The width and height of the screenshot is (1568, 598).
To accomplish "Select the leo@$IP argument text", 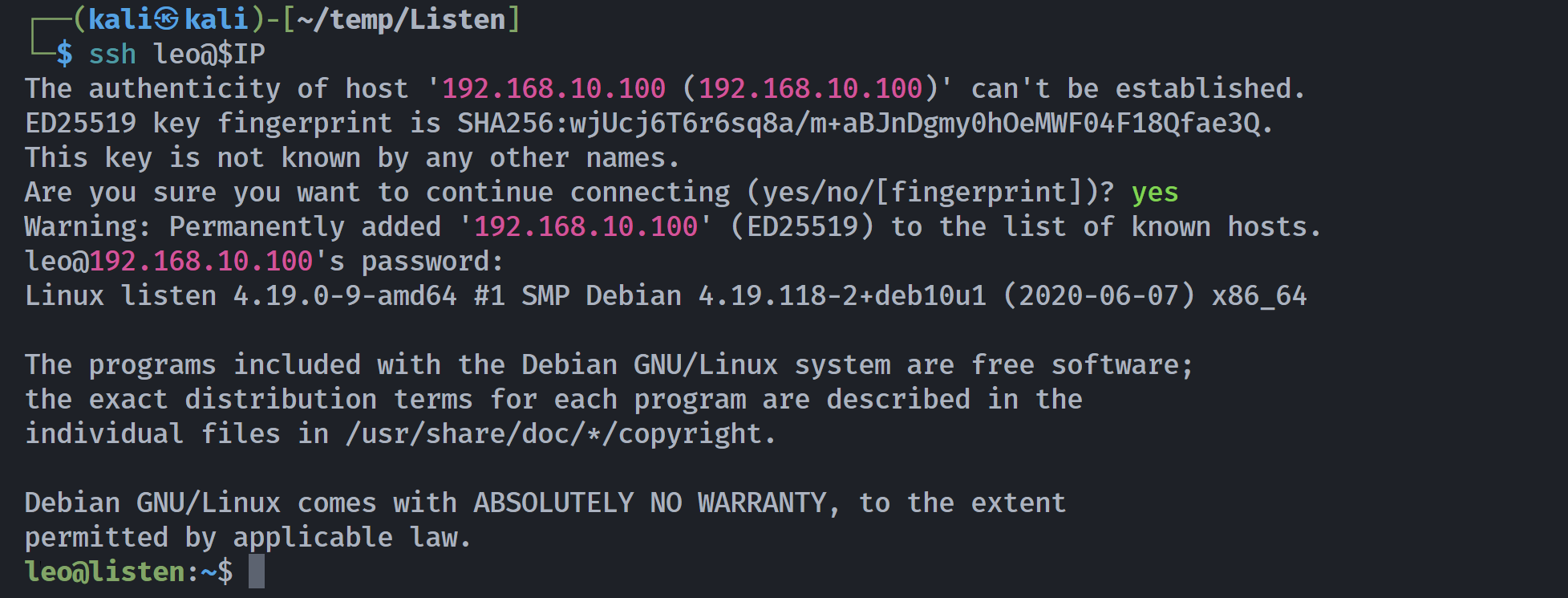I will click(209, 54).
